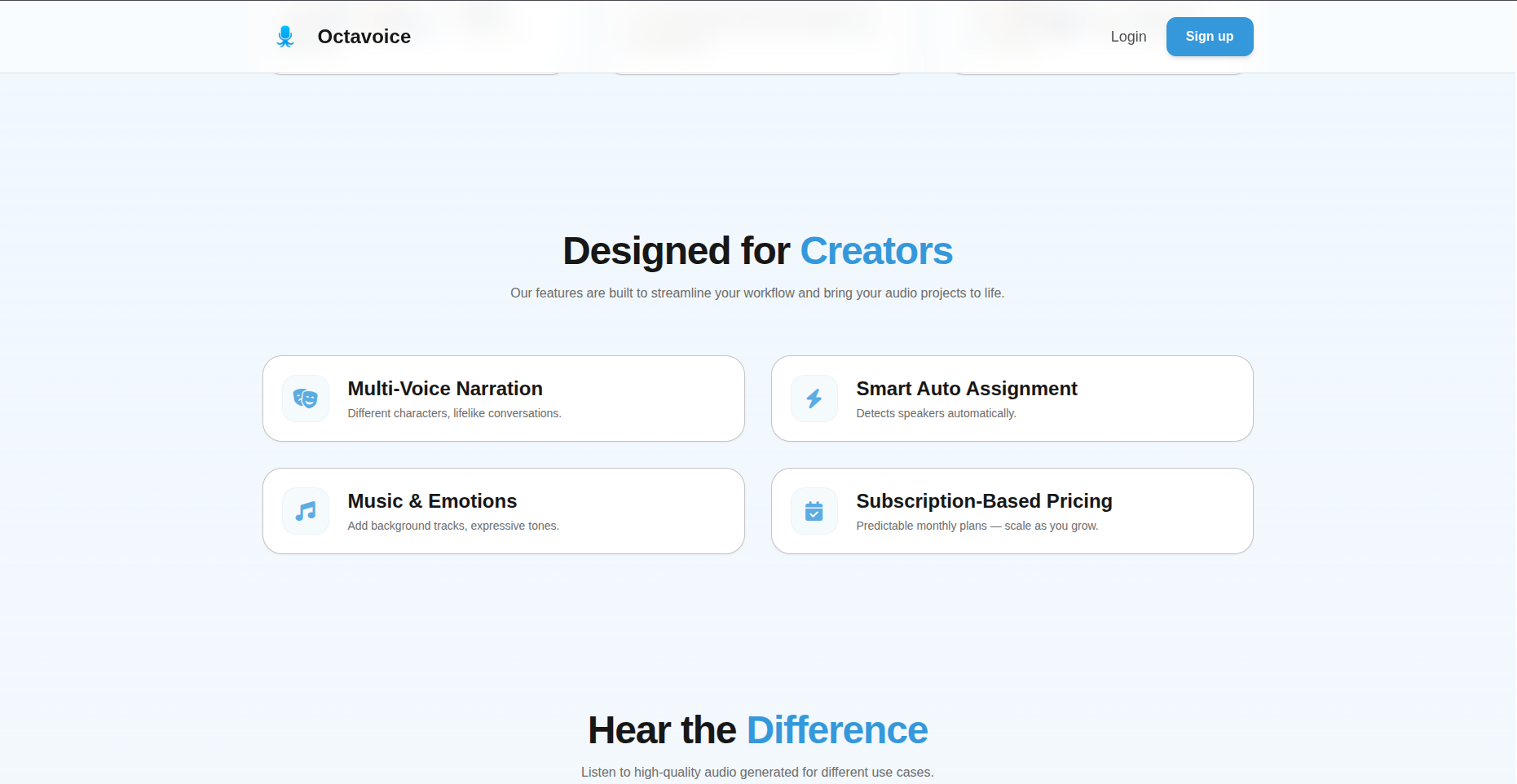The width and height of the screenshot is (1517, 784).
Task: Select the calendar icon on Subscription-Based Pricing
Action: 814,511
